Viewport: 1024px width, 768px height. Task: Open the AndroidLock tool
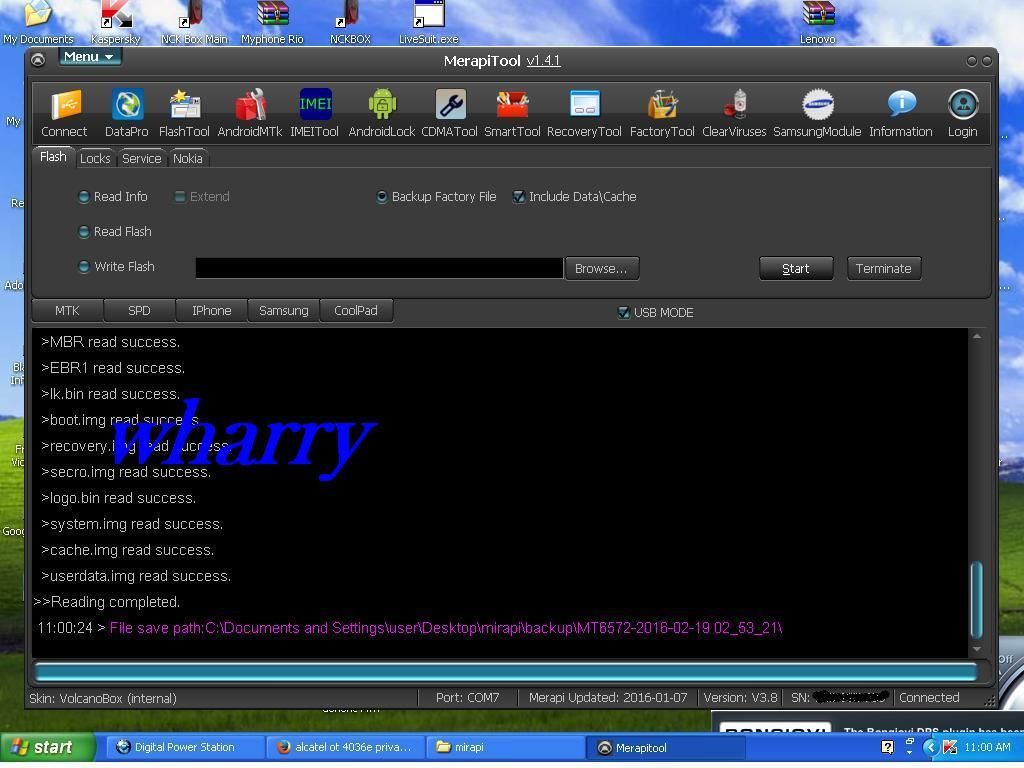pos(382,114)
